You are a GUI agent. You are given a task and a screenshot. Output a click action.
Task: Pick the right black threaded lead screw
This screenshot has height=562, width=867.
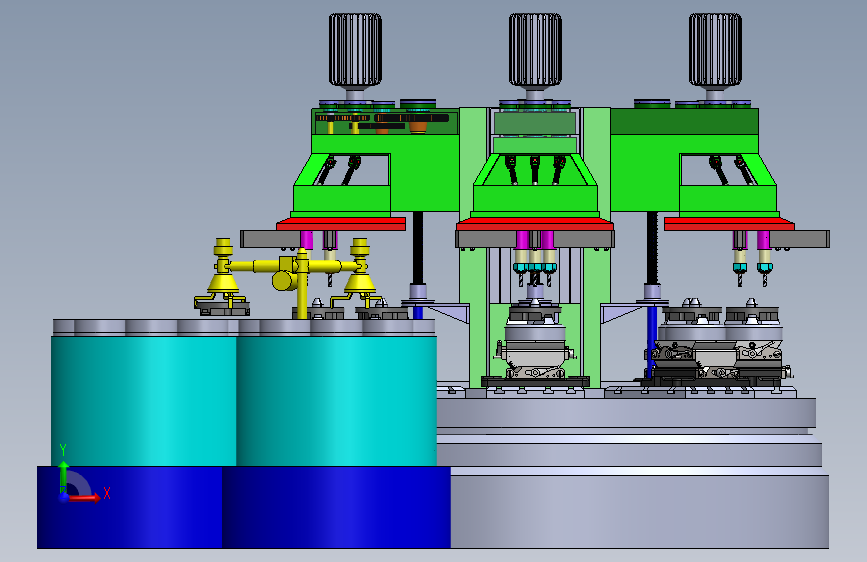(652, 248)
